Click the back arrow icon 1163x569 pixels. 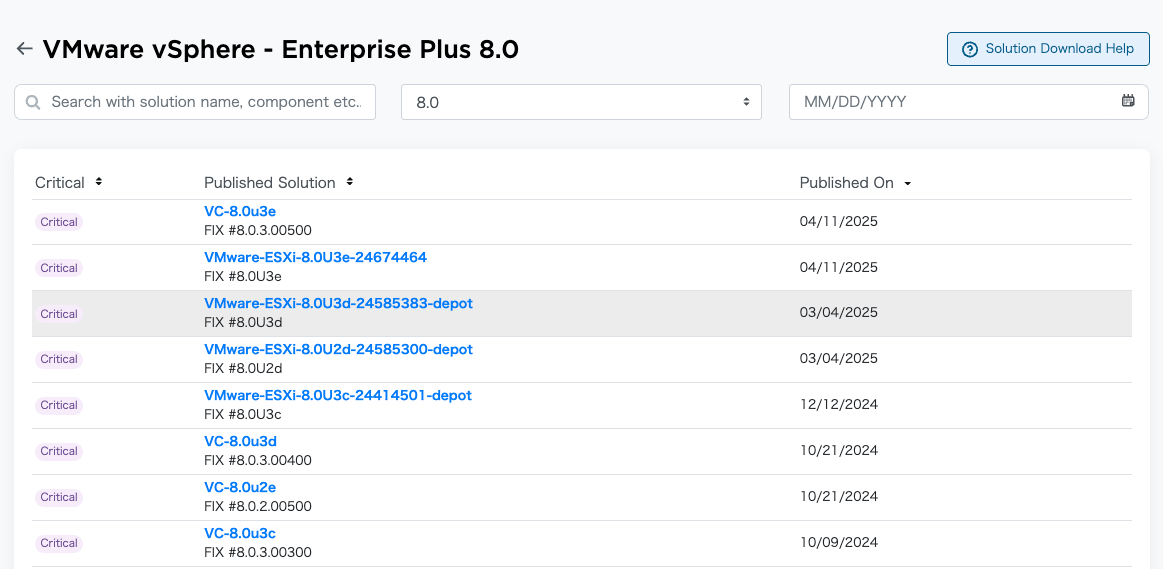[x=24, y=49]
